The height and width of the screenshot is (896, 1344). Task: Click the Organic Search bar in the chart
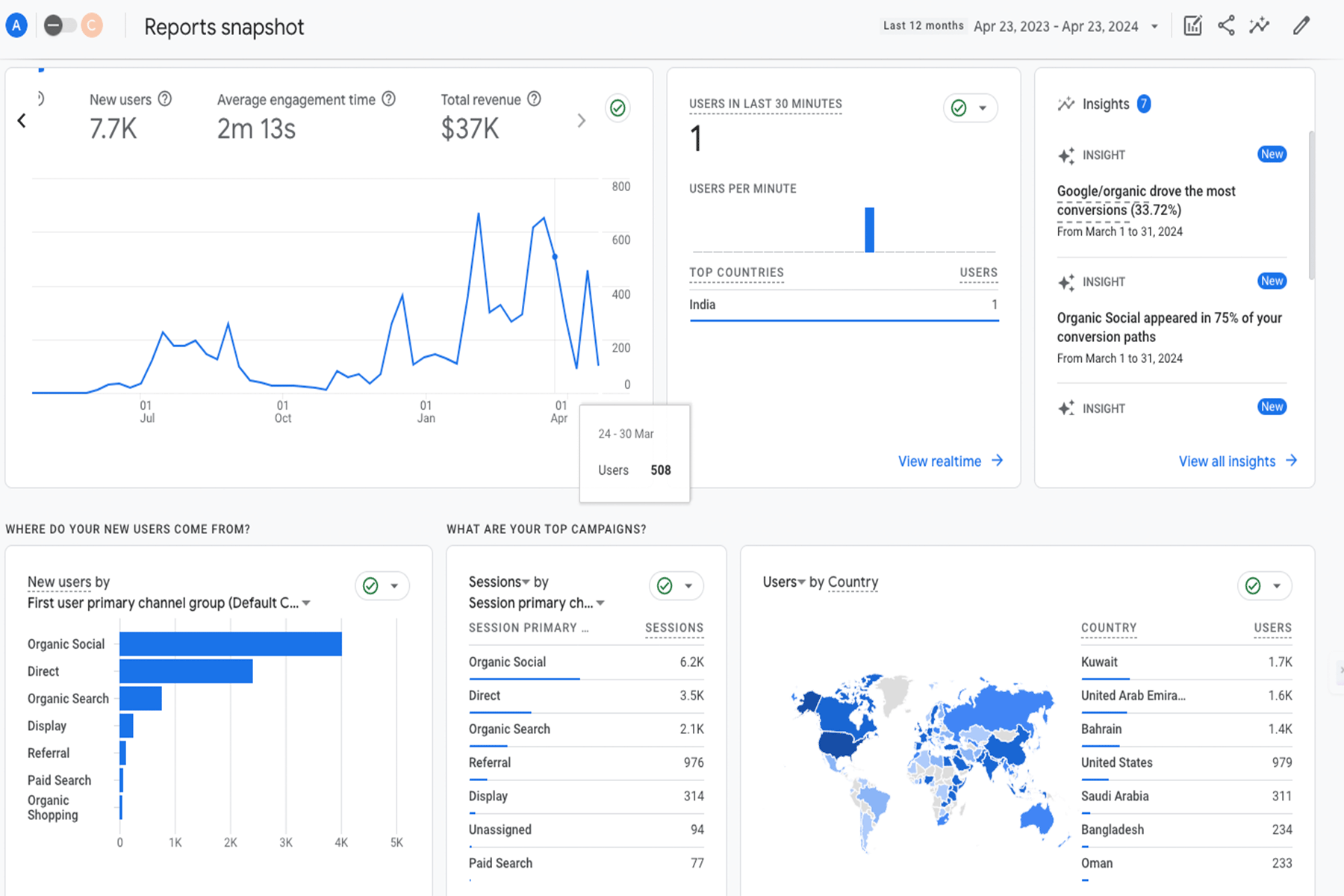pos(140,699)
